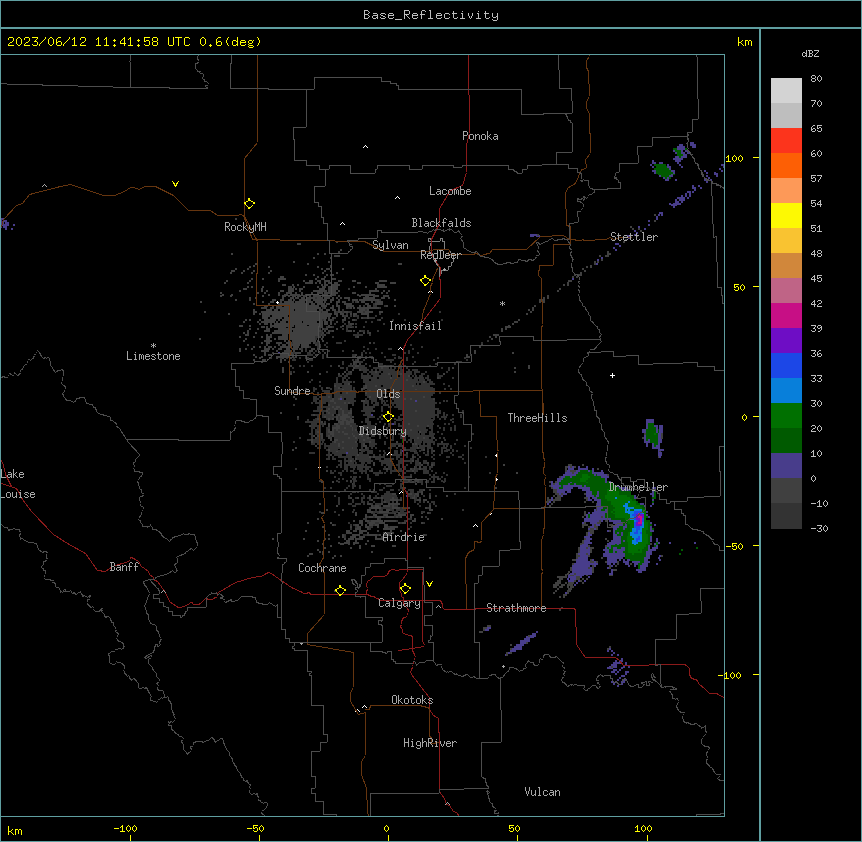
Task: Click the RockyMH label
Action: coord(245,227)
